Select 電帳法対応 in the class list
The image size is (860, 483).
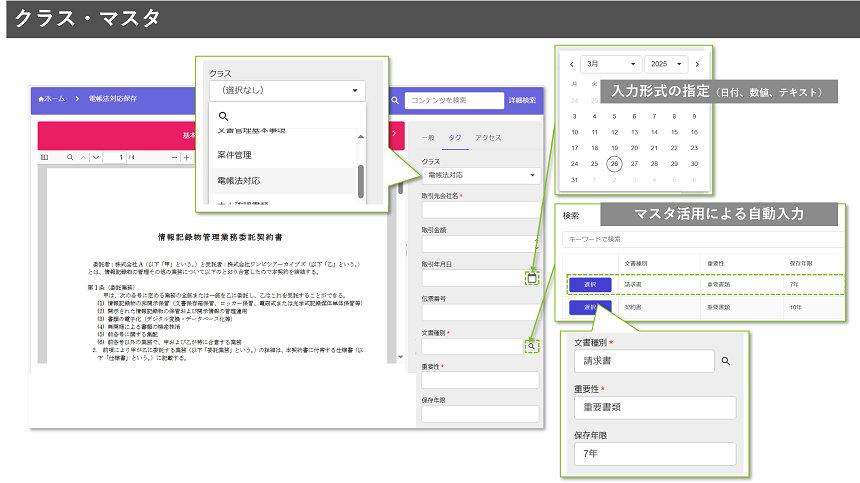pos(283,181)
